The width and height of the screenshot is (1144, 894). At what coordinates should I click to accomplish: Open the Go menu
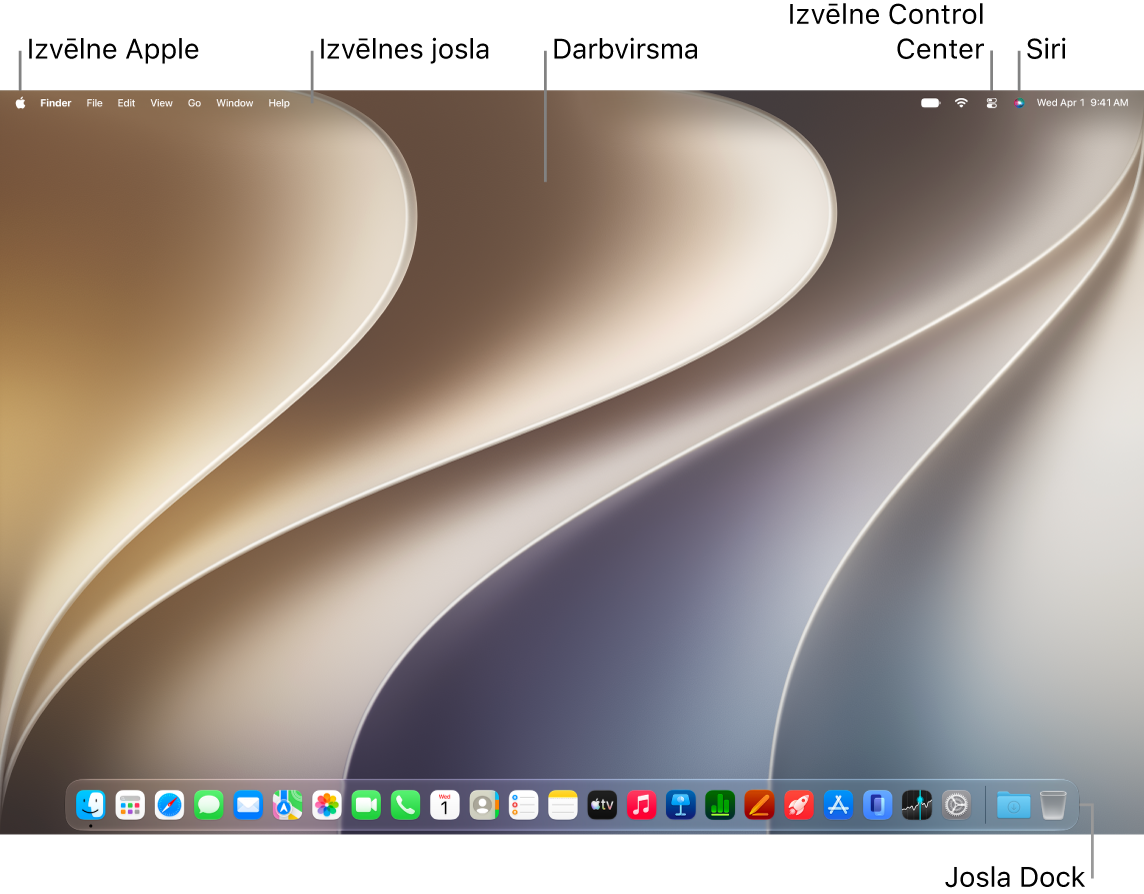pos(194,103)
